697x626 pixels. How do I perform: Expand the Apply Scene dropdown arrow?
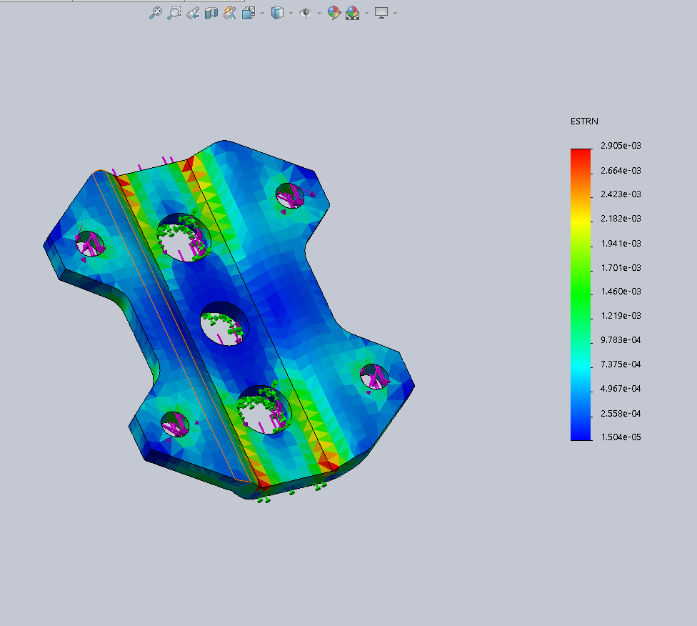click(365, 13)
